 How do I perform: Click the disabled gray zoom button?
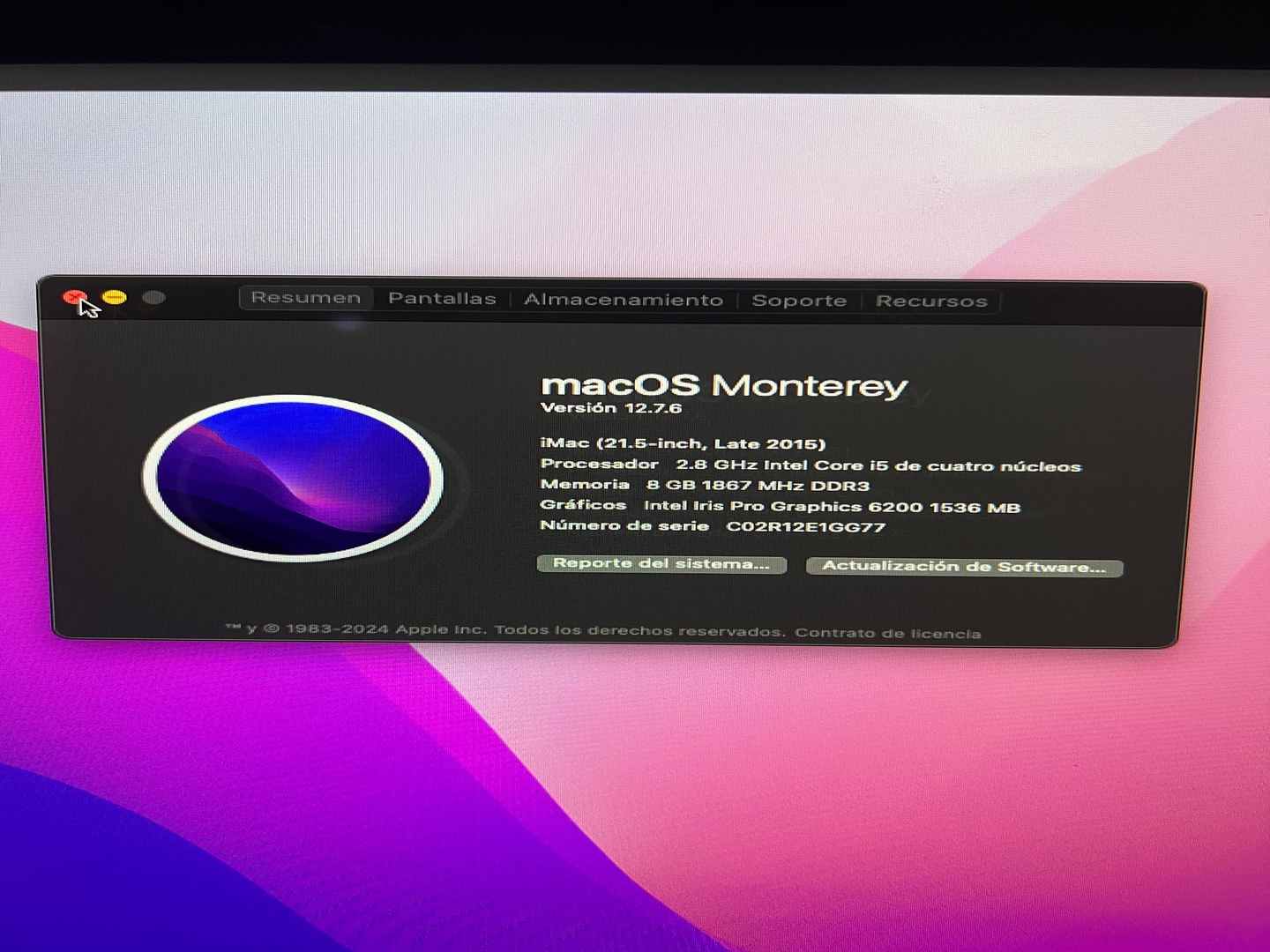[x=154, y=298]
